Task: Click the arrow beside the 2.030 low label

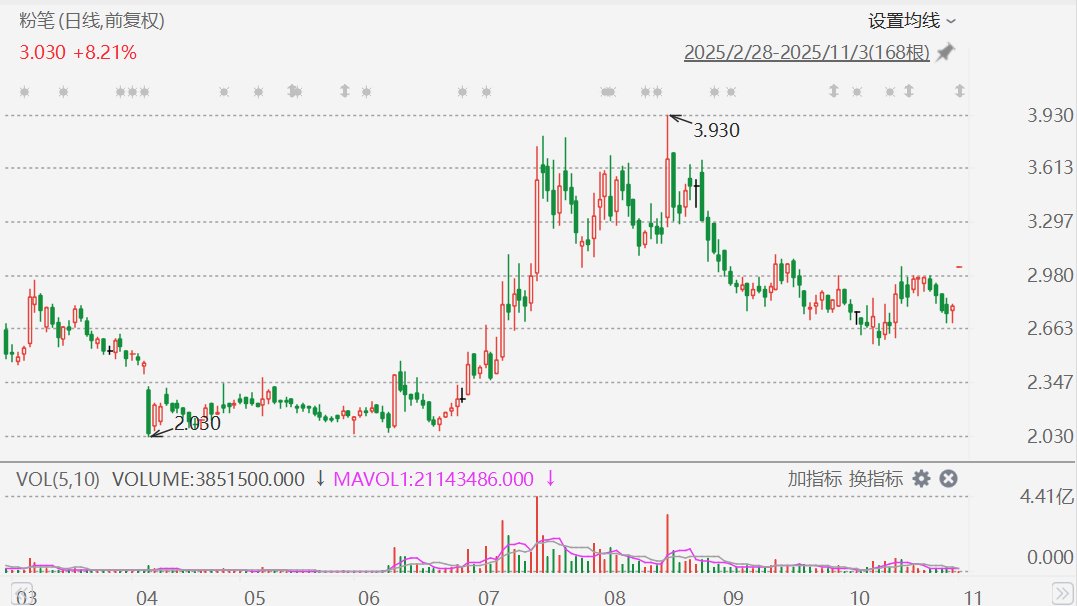Action: coord(159,431)
